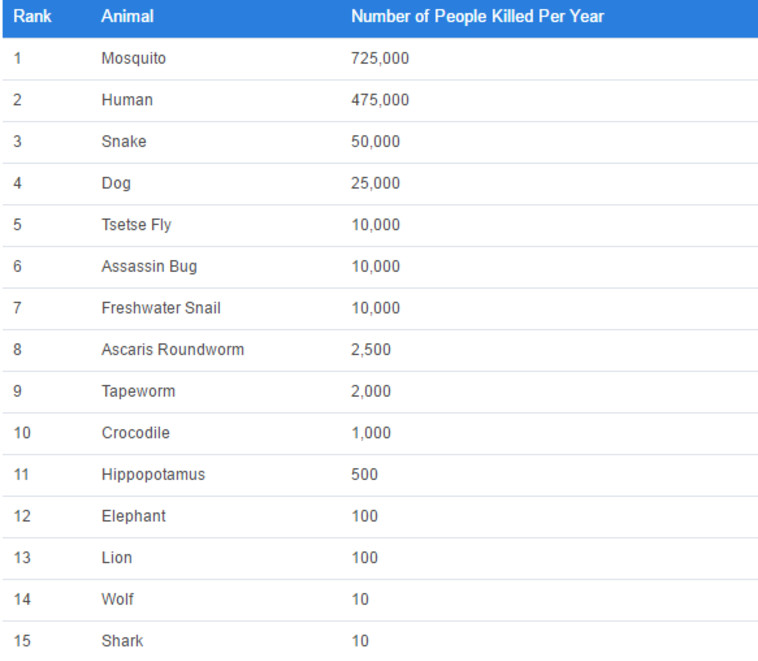Select the Mosquito animal cell
This screenshot has height=661, width=758.
click(x=133, y=59)
